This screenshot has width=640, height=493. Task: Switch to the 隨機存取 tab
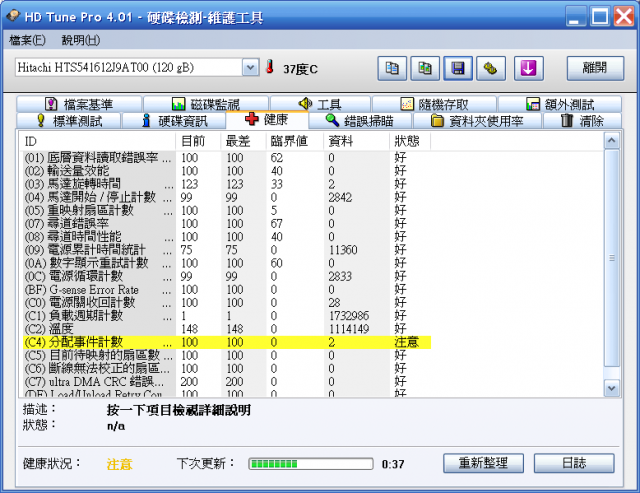click(x=434, y=104)
